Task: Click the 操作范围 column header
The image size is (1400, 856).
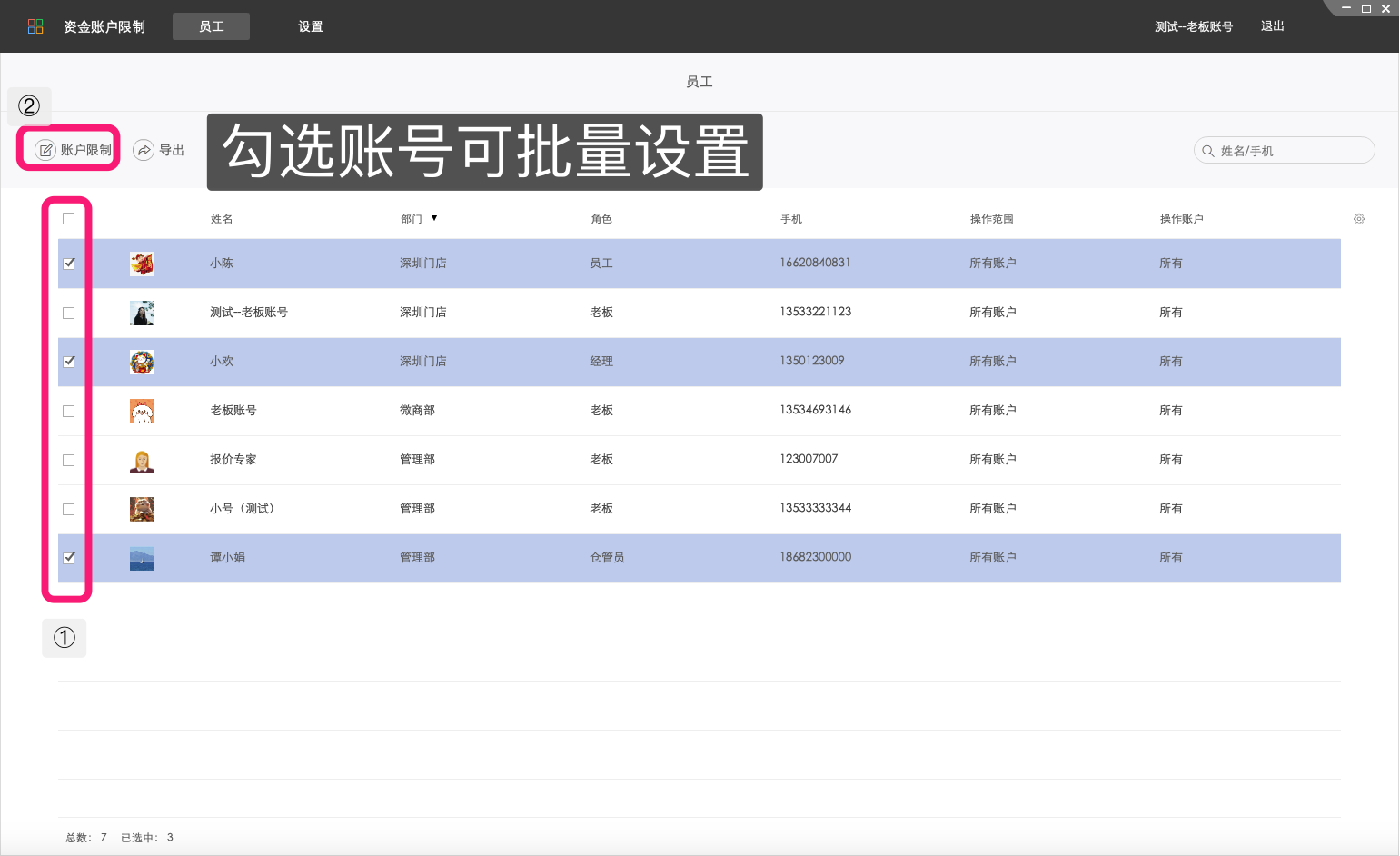Action: click(x=991, y=219)
